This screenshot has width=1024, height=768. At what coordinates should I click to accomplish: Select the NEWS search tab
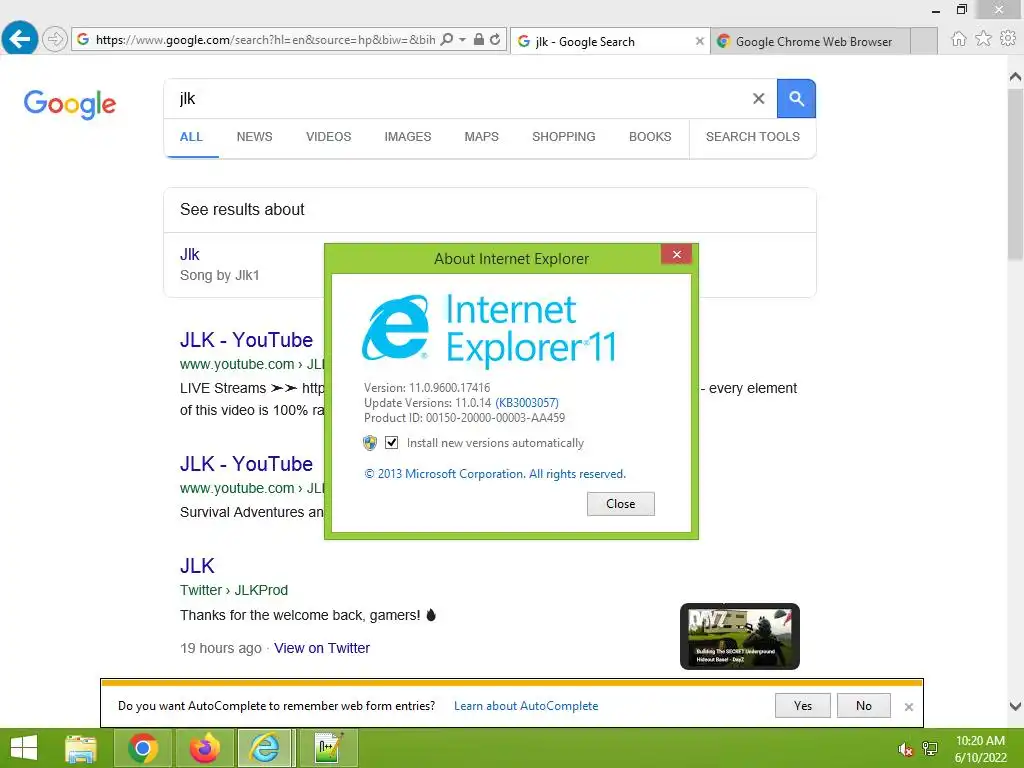pyautogui.click(x=255, y=136)
